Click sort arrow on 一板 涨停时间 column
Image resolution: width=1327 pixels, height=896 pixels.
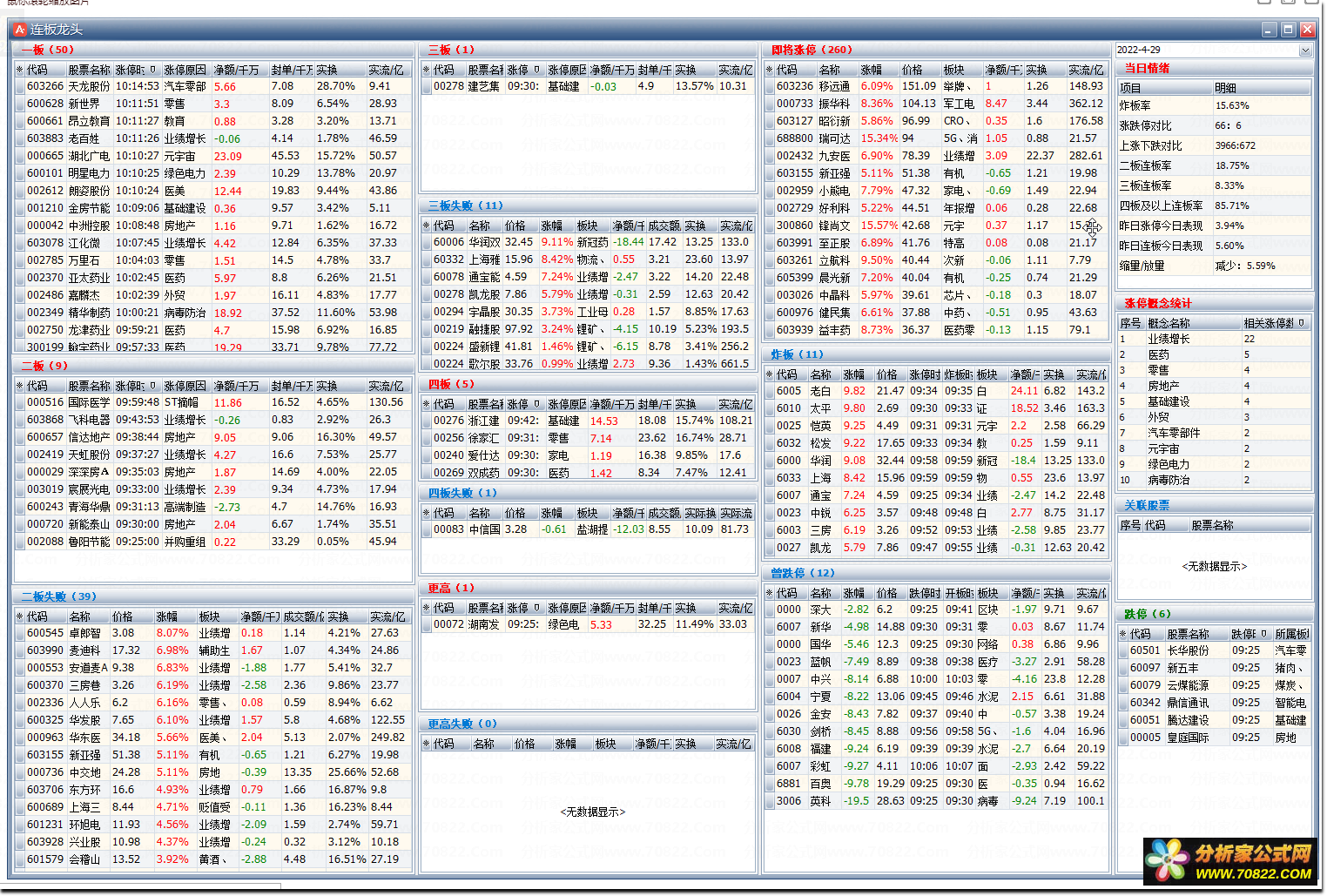click(x=153, y=70)
